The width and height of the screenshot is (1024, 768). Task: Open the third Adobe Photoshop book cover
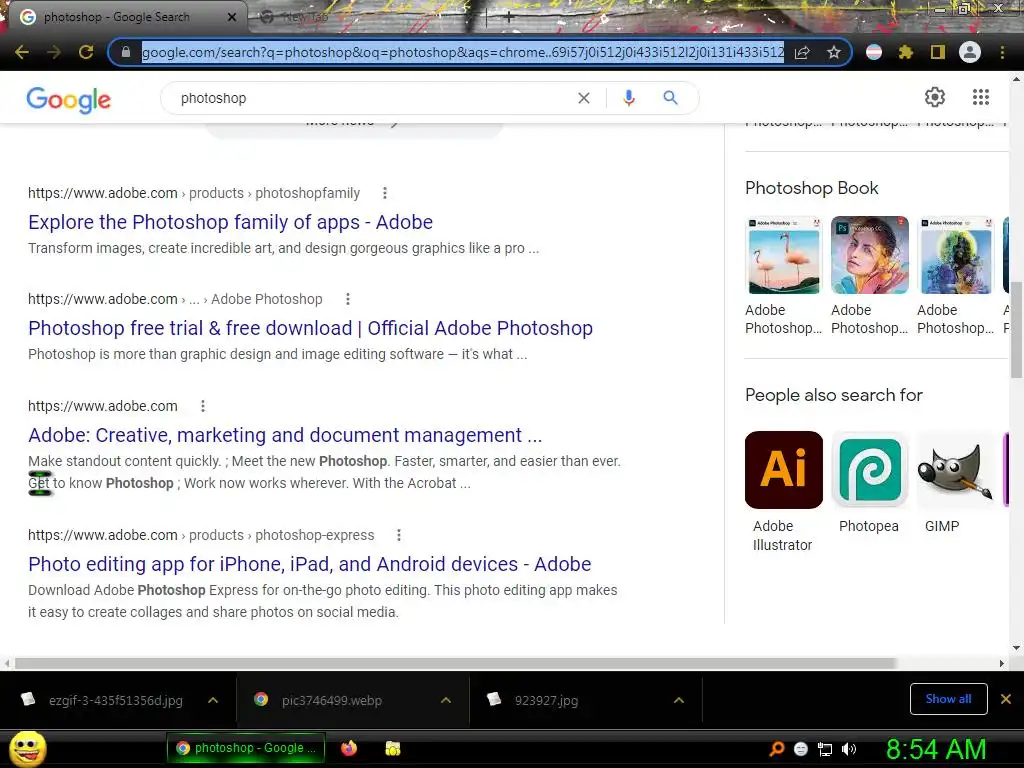pyautogui.click(x=955, y=255)
